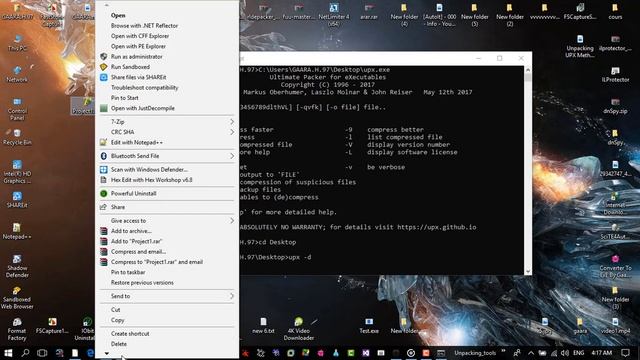Screen dimensions: 640x360
Task: Click command prompt scrollbar up arrow
Action: tap(528, 70)
